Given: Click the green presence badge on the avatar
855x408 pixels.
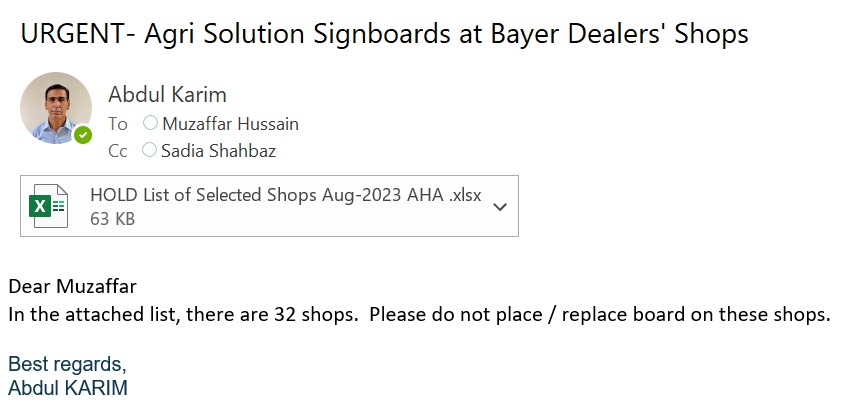Looking at the screenshot, I should 83,134.
